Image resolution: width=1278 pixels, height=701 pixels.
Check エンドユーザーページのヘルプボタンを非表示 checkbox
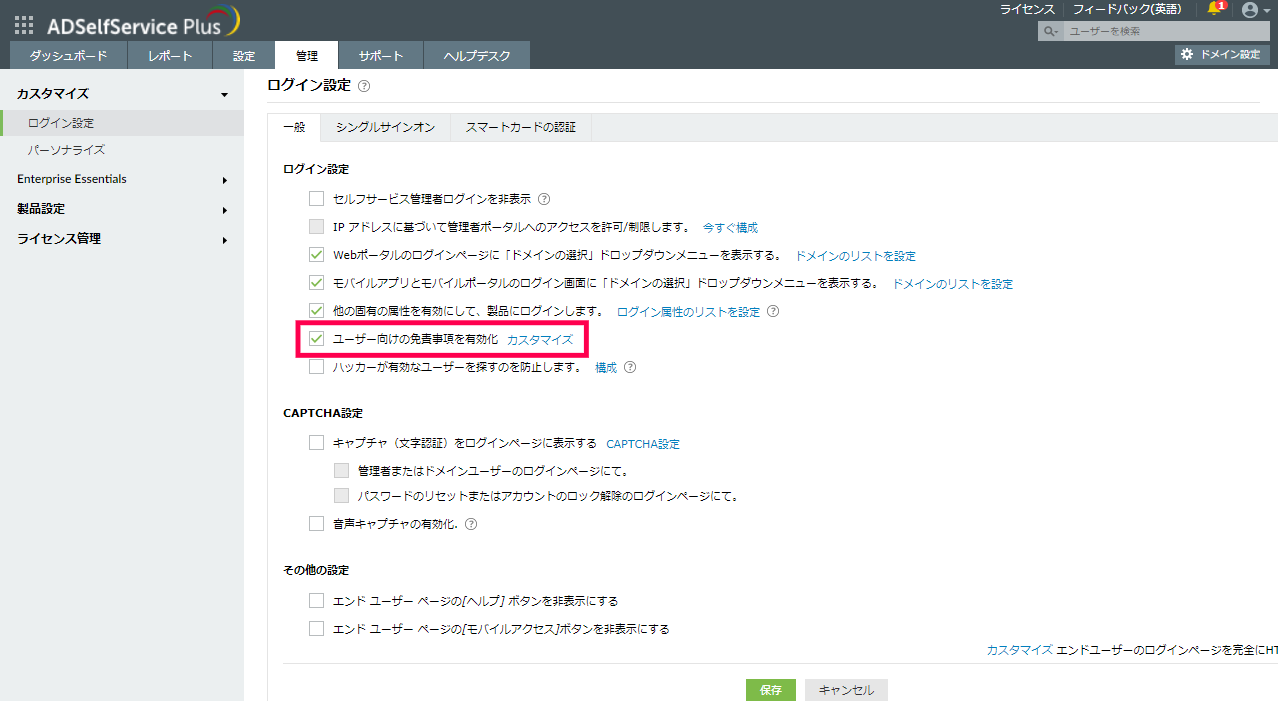316,601
